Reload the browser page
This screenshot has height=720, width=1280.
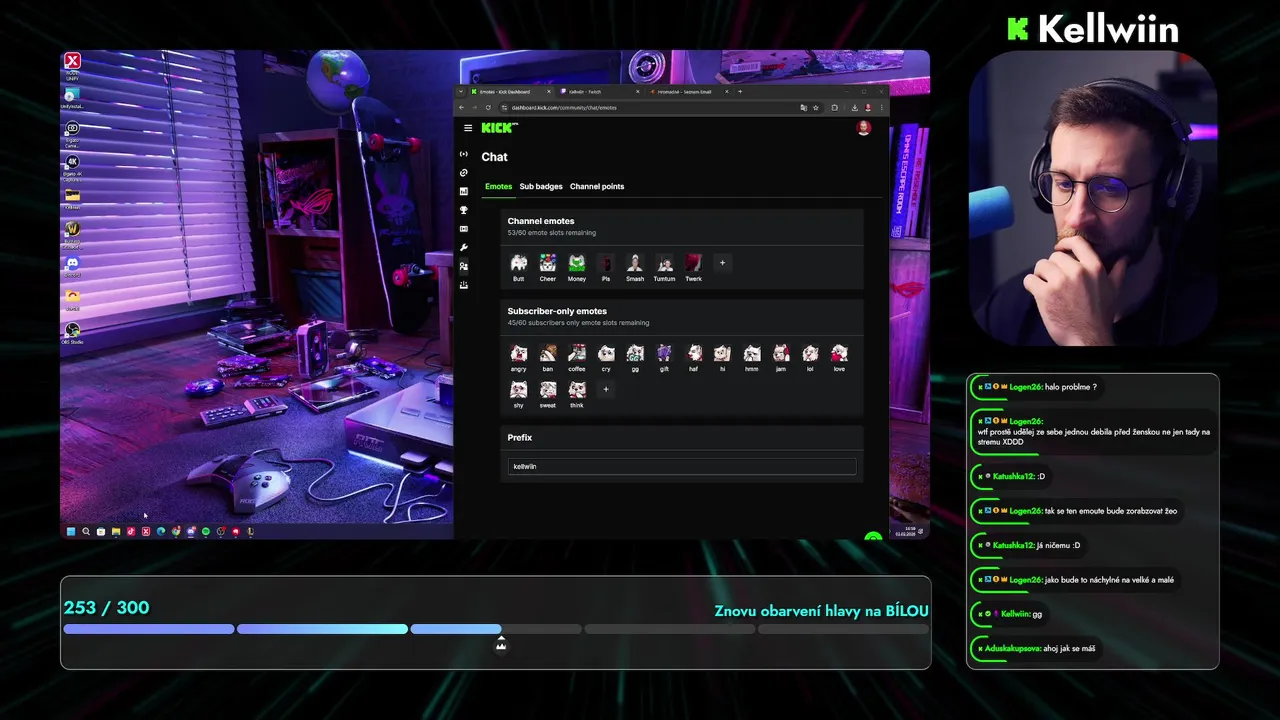pos(488,107)
